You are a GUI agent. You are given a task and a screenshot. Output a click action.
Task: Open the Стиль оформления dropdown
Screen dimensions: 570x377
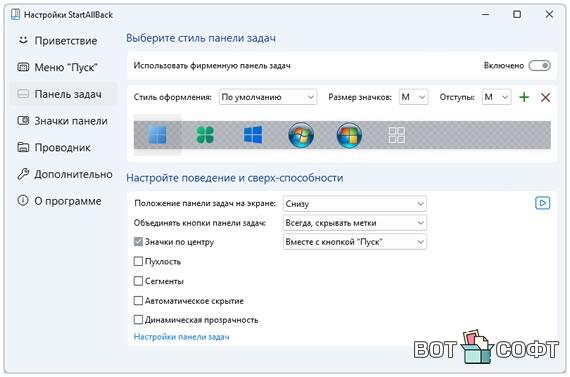tap(268, 97)
